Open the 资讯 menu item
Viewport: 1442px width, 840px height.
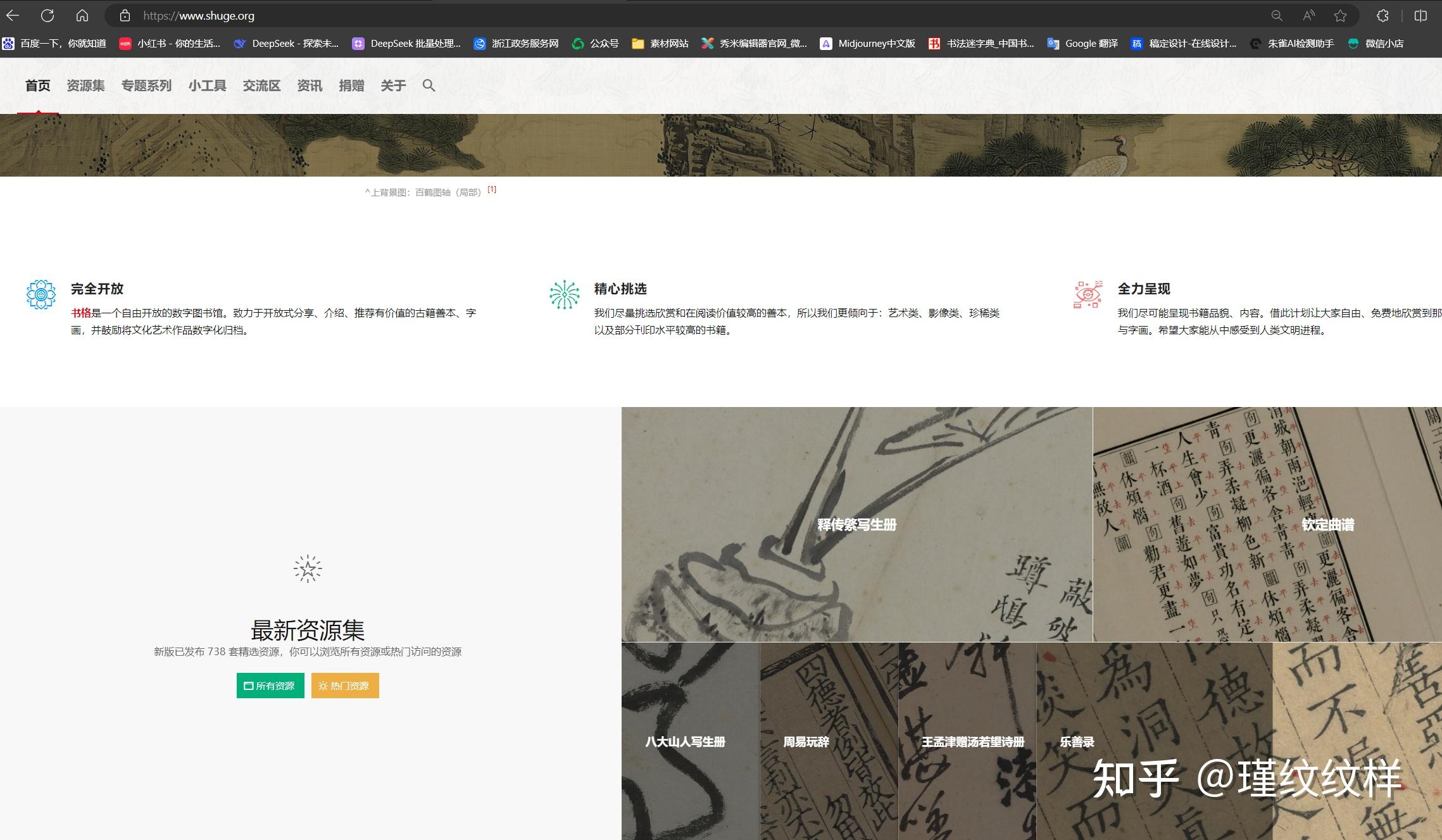310,85
